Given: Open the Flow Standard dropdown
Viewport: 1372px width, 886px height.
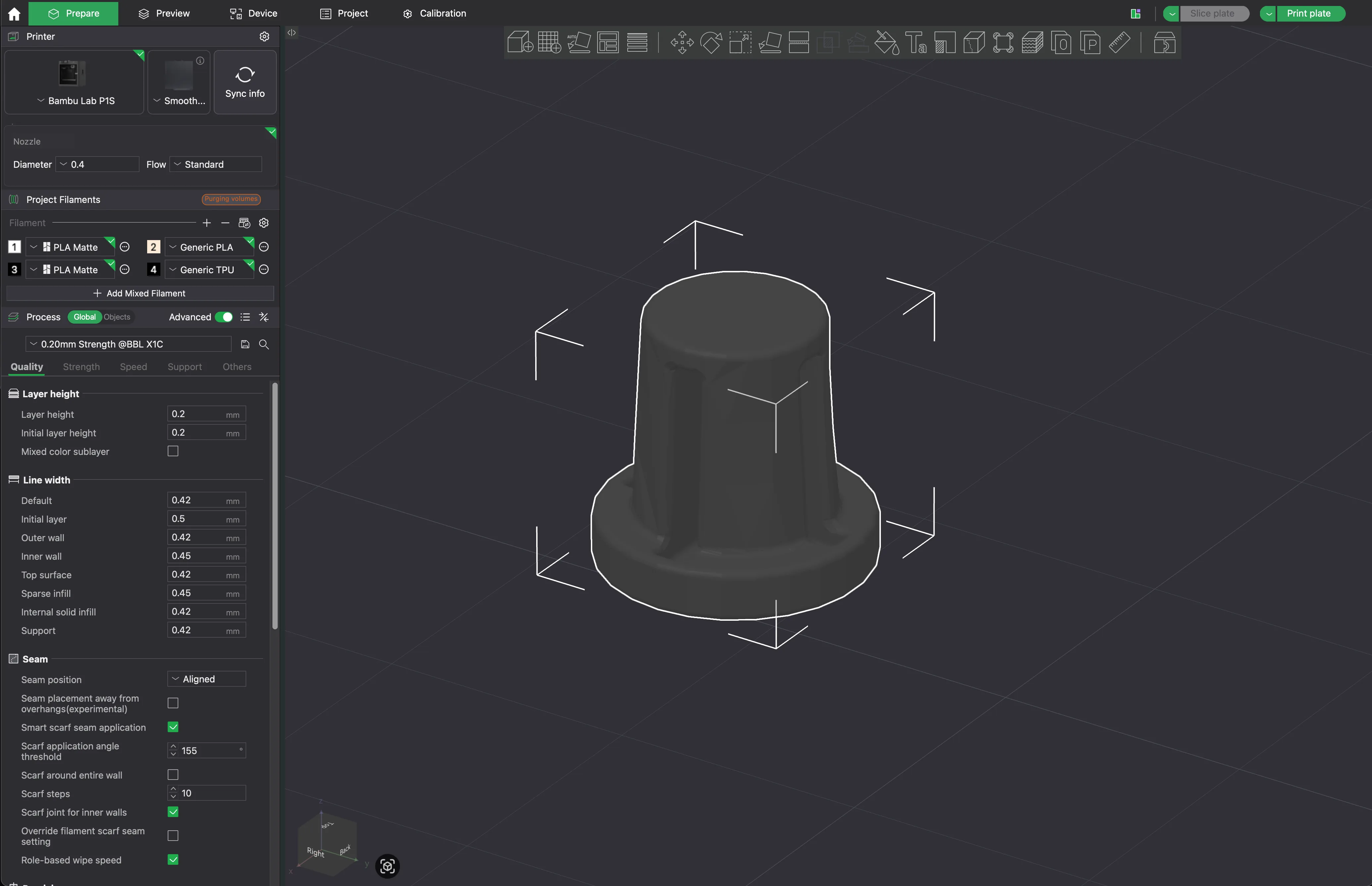Looking at the screenshot, I should [216, 164].
